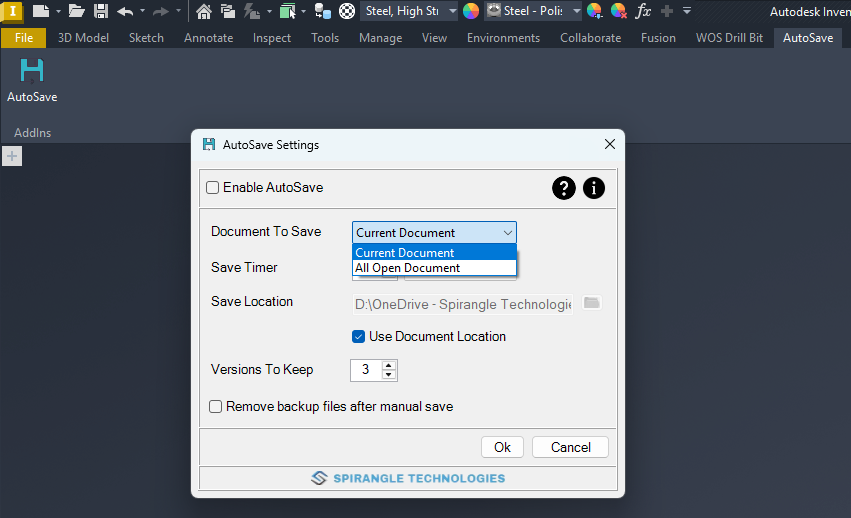The height and width of the screenshot is (518, 851).
Task: Browse for save location folder icon
Action: [x=592, y=302]
